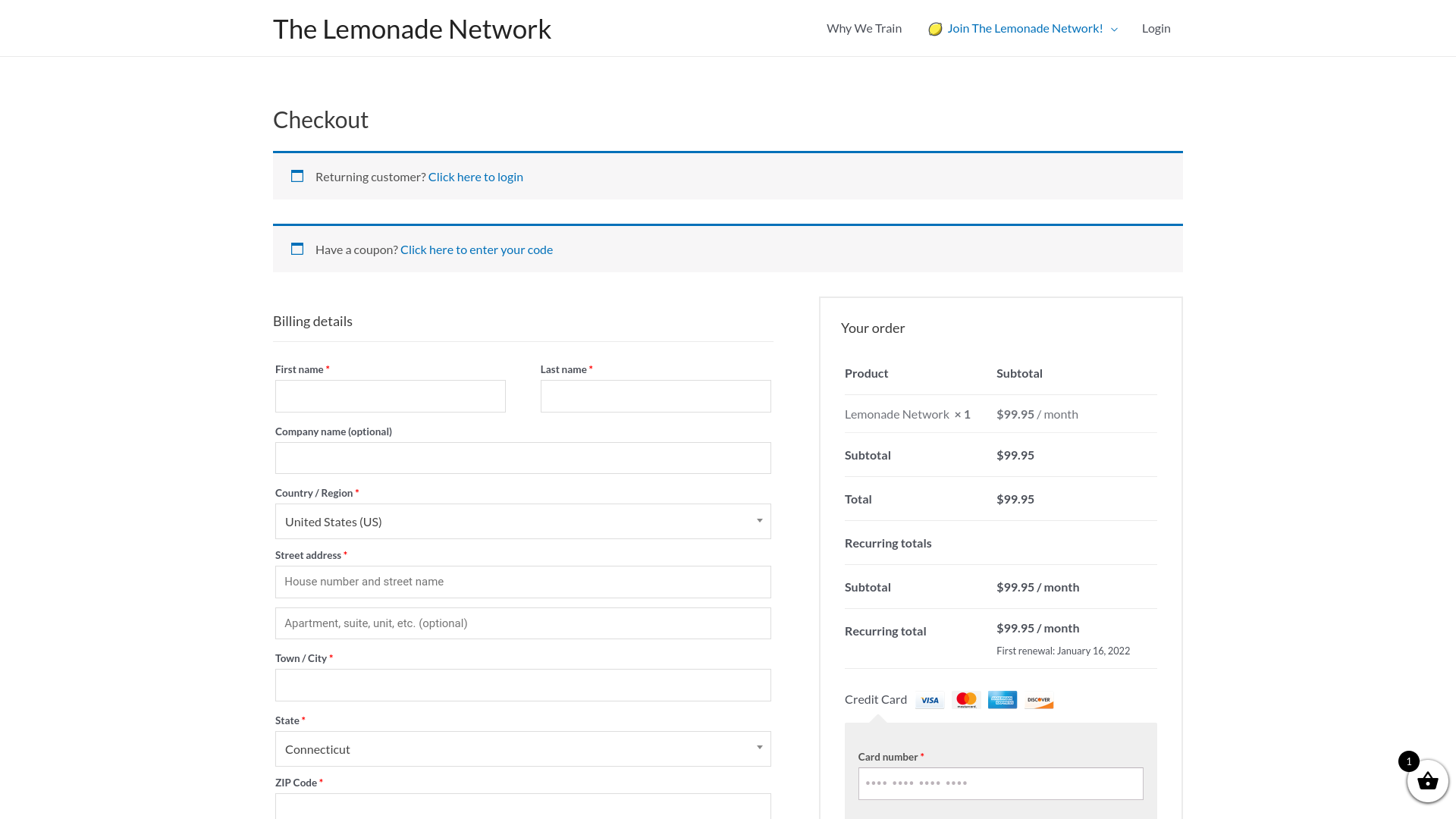Click the window icon beside Have a coupon
Screen dimensions: 1456x819
tap(297, 249)
